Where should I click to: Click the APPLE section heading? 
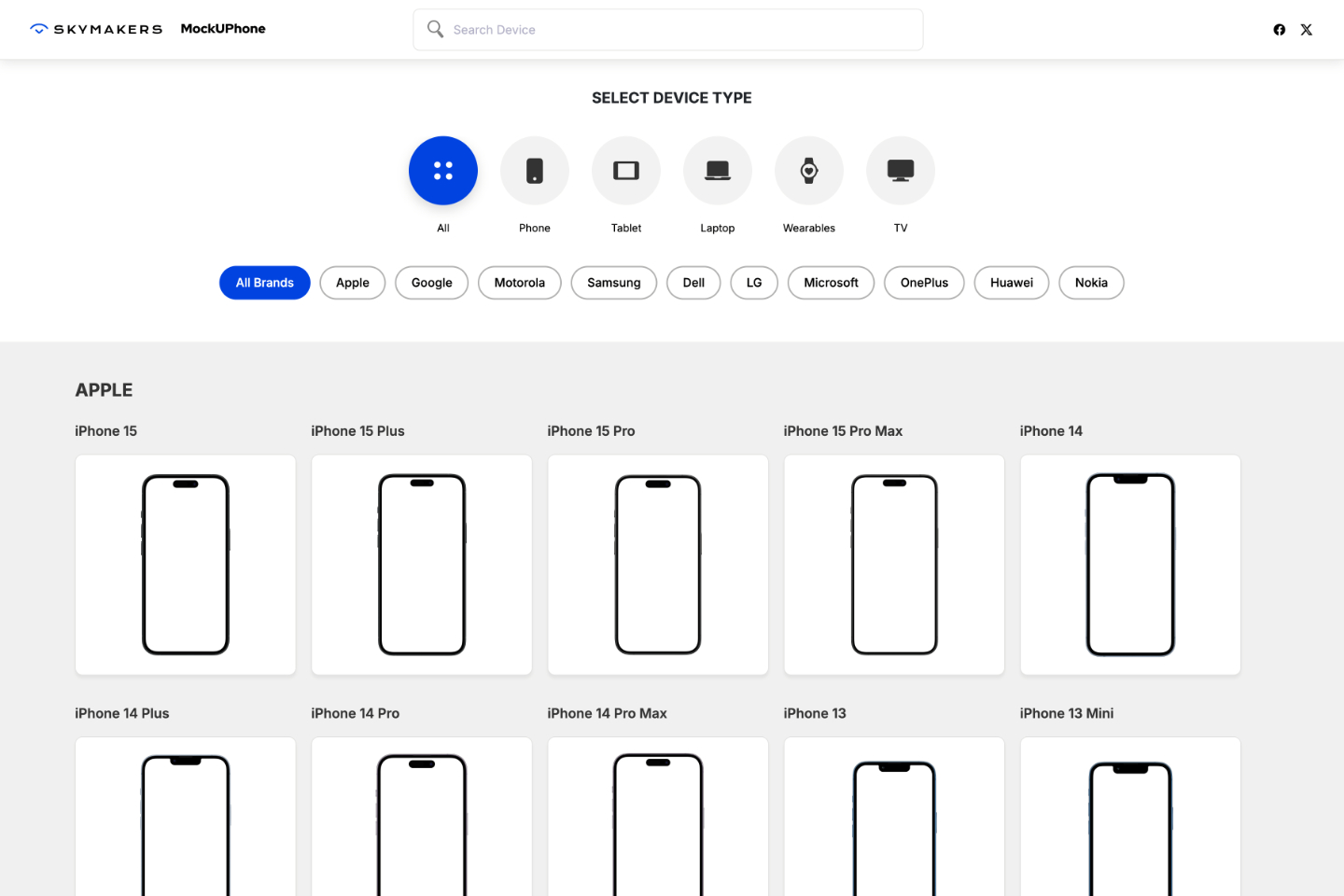(104, 390)
